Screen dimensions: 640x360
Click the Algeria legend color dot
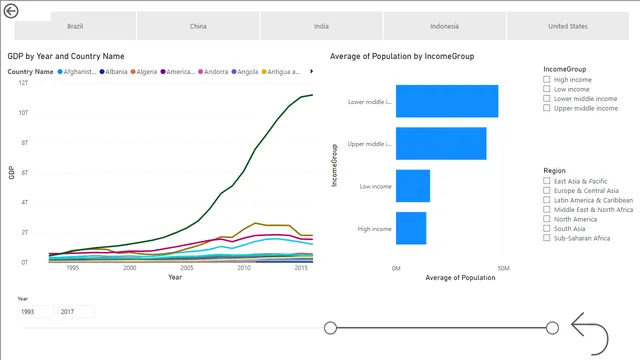(133, 72)
